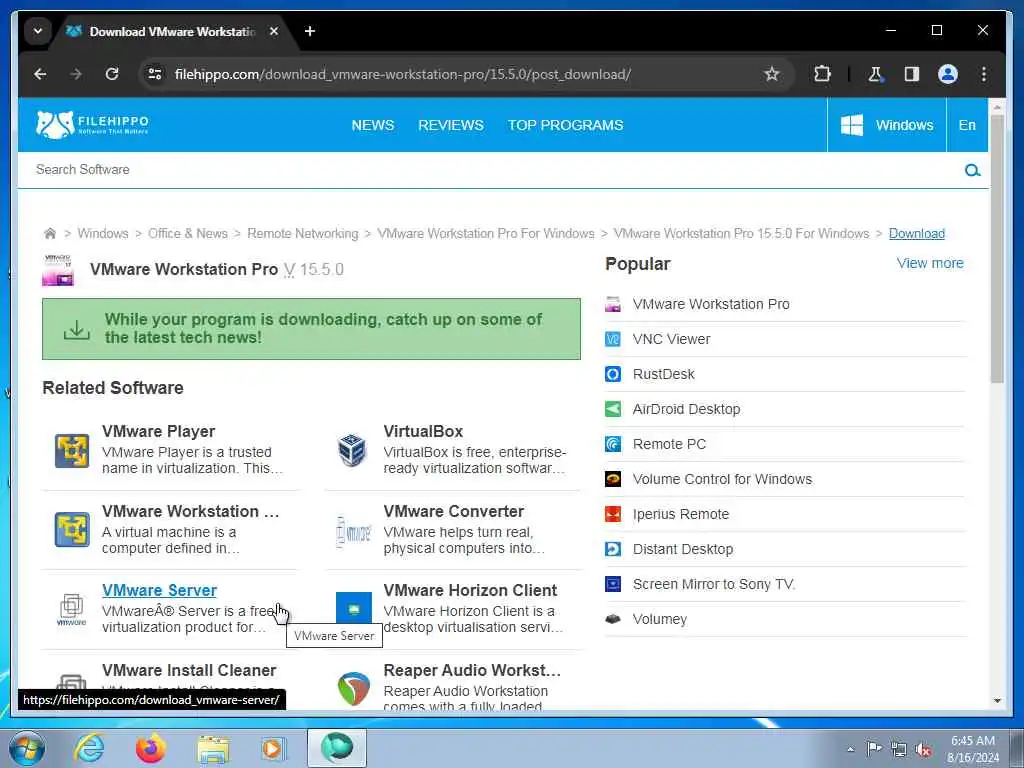This screenshot has width=1024, height=768.
Task: Click the scrollbar down arrow
Action: [997, 701]
